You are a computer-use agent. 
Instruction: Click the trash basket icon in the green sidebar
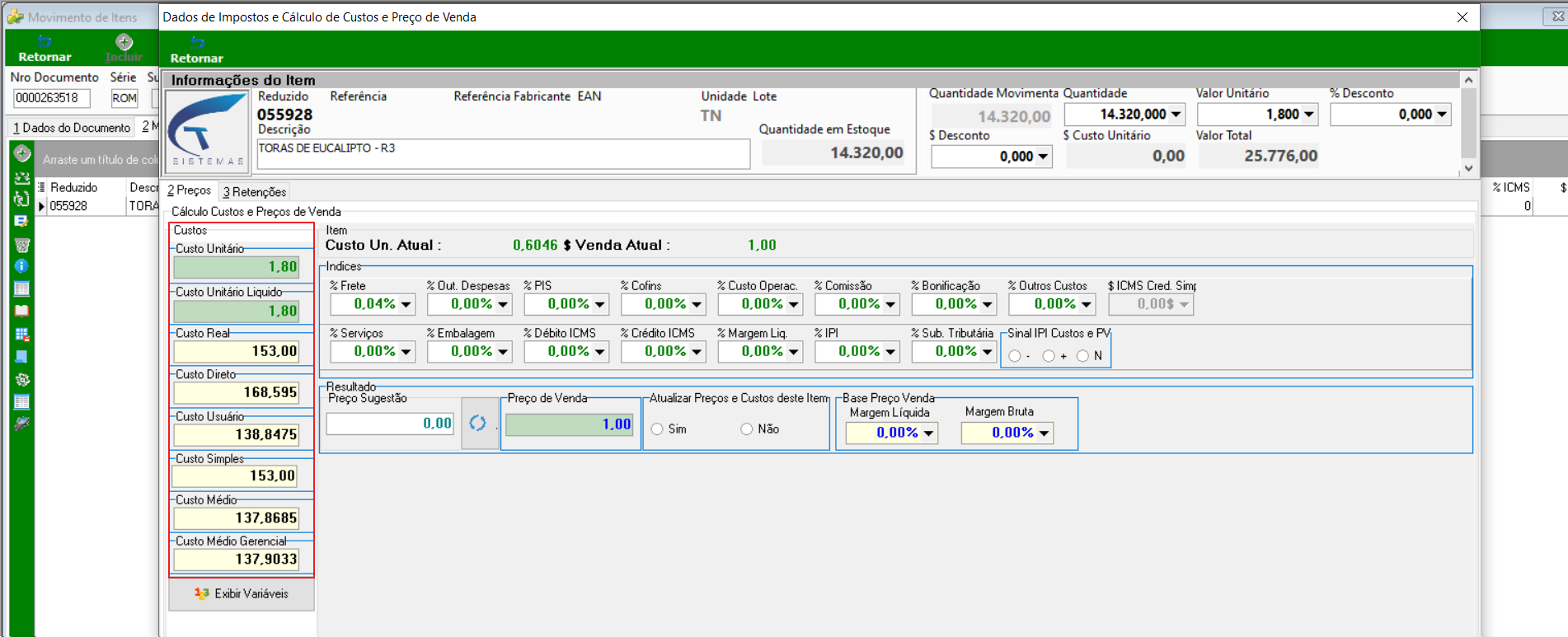(x=22, y=244)
